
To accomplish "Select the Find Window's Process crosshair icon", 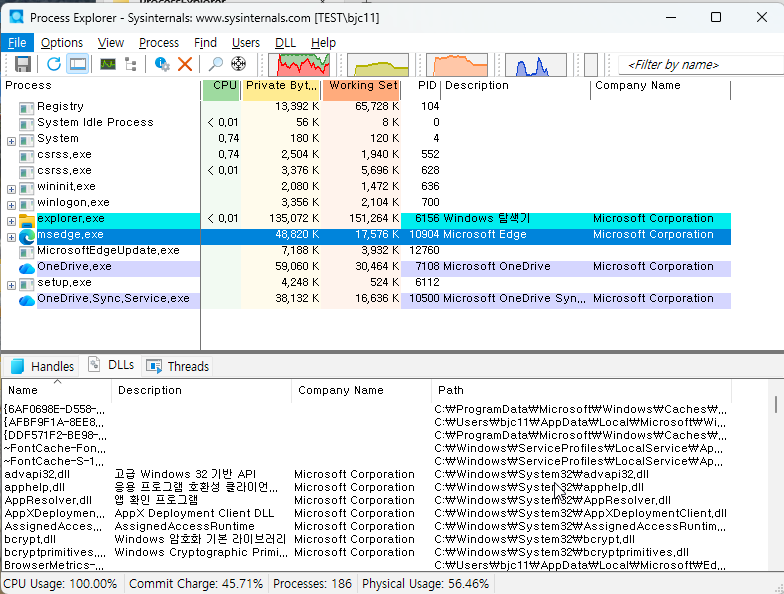I will [x=239, y=64].
